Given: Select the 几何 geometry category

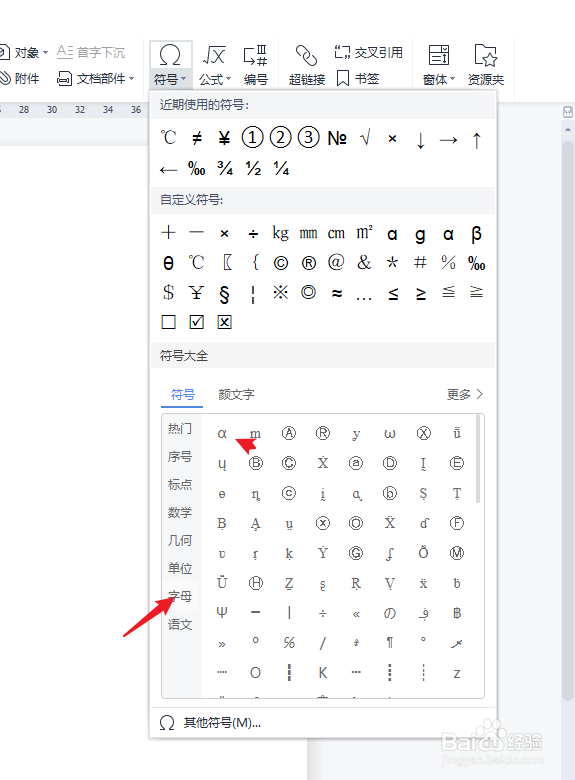Looking at the screenshot, I should coord(180,540).
